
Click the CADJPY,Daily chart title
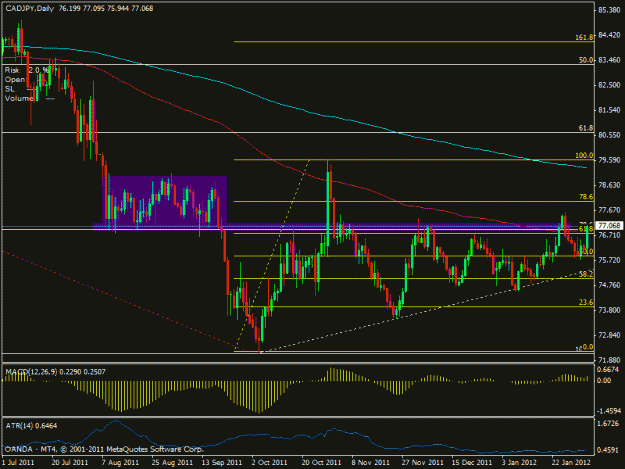pyautogui.click(x=29, y=8)
